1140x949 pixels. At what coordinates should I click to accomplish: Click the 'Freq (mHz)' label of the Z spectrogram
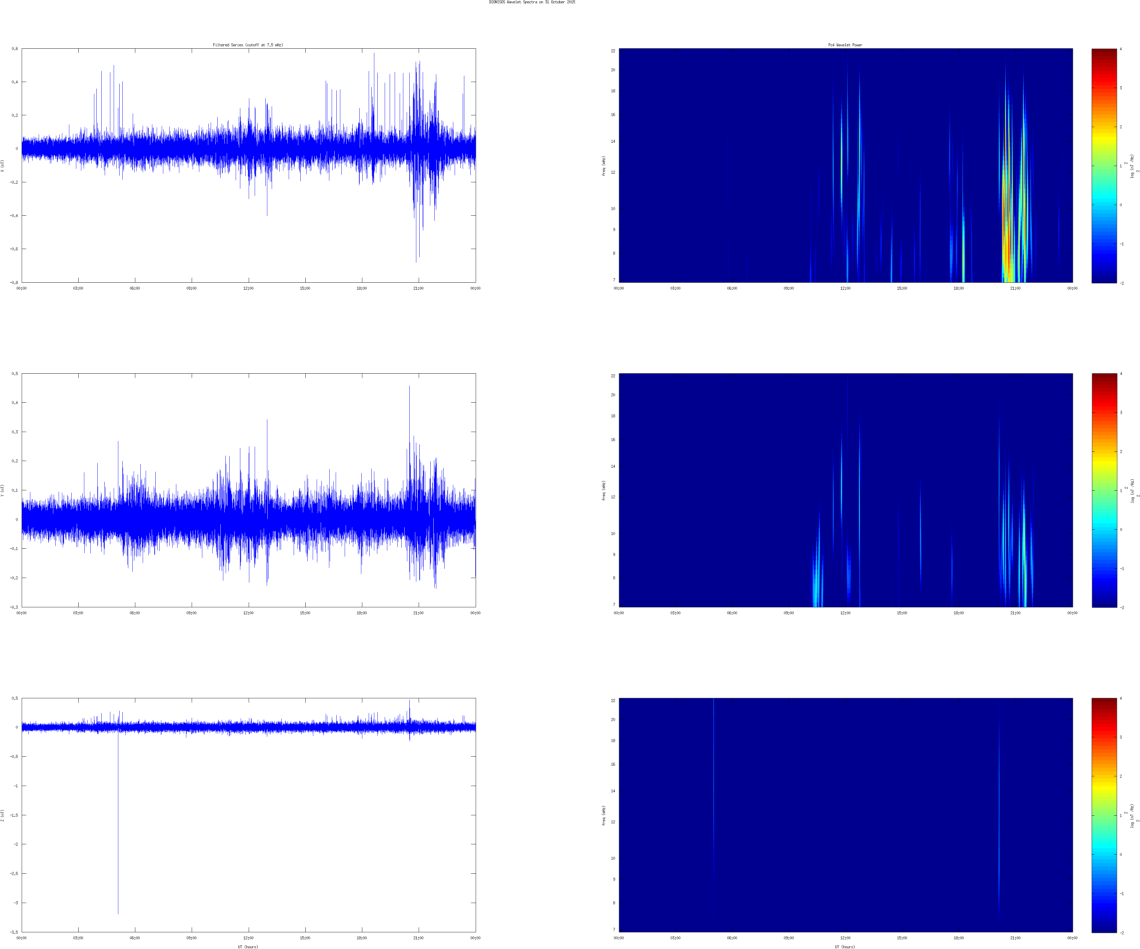coord(603,814)
